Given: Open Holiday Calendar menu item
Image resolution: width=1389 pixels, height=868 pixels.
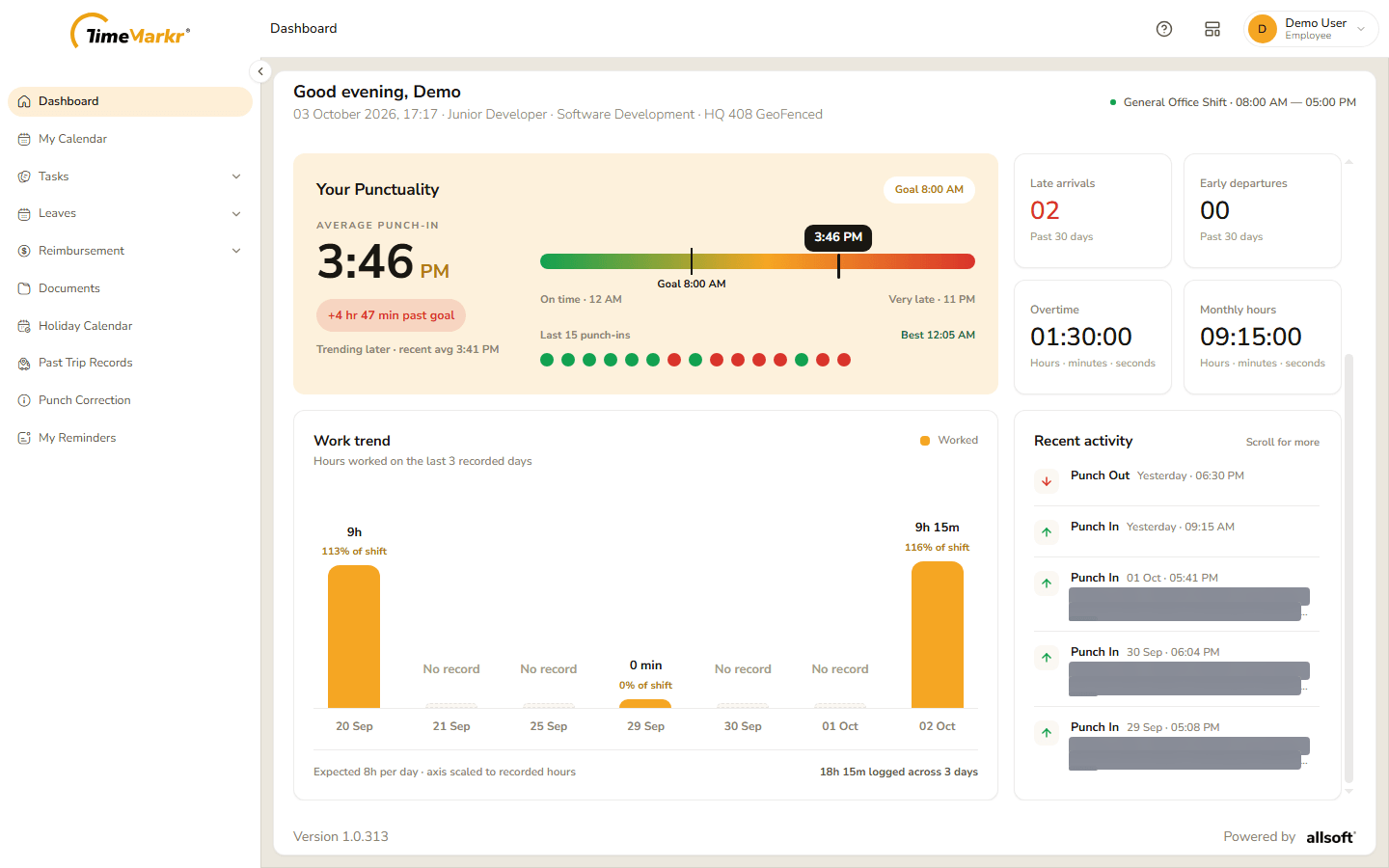Looking at the screenshot, I should pyautogui.click(x=130, y=326).
